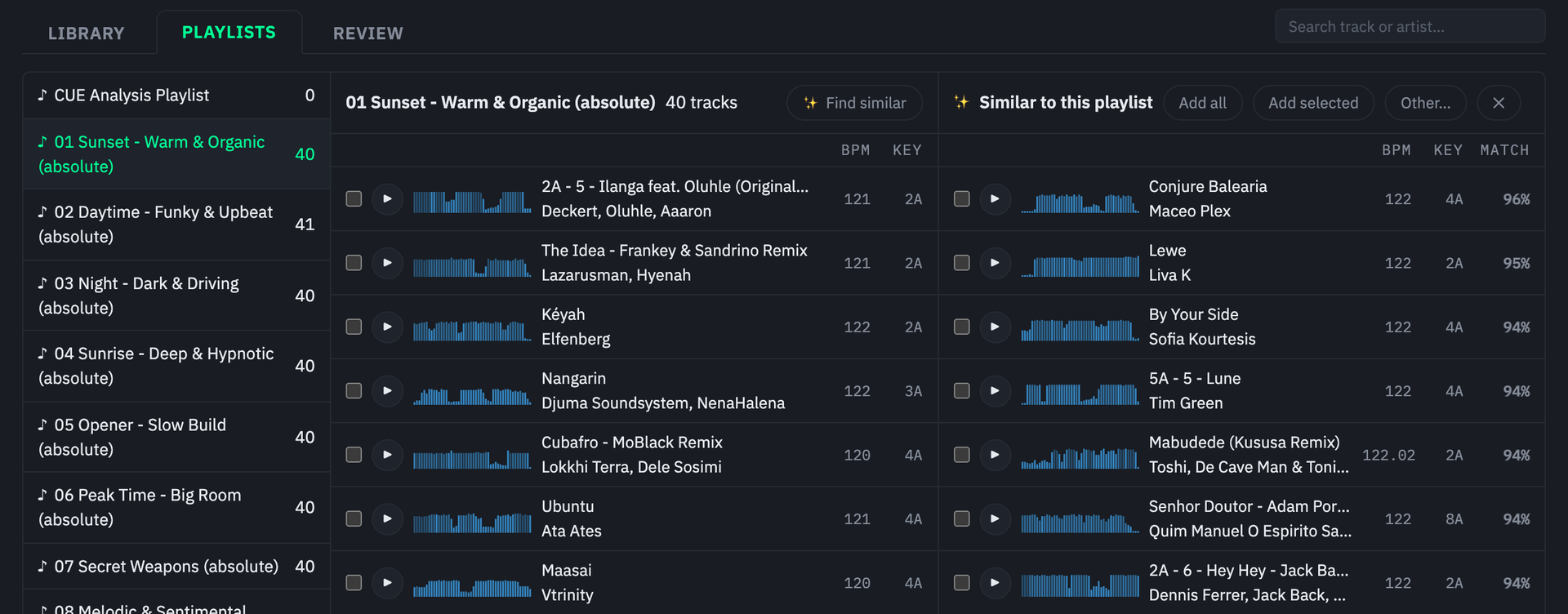Switch to the Library tab
The height and width of the screenshot is (614, 1568).
pyautogui.click(x=87, y=33)
